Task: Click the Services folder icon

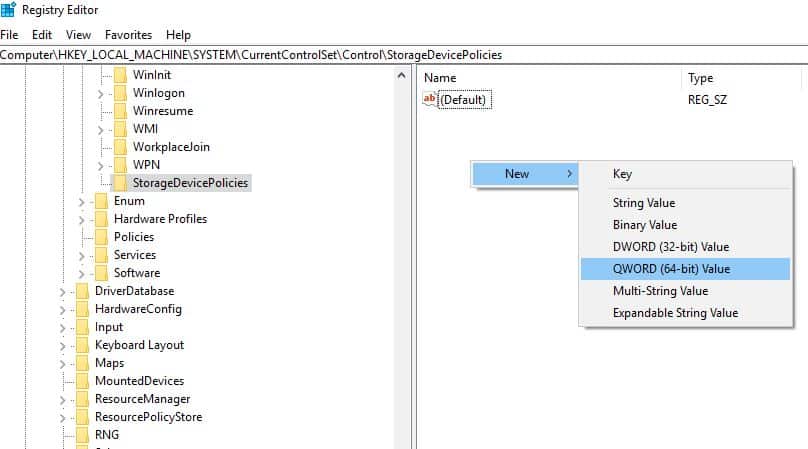Action: (102, 256)
